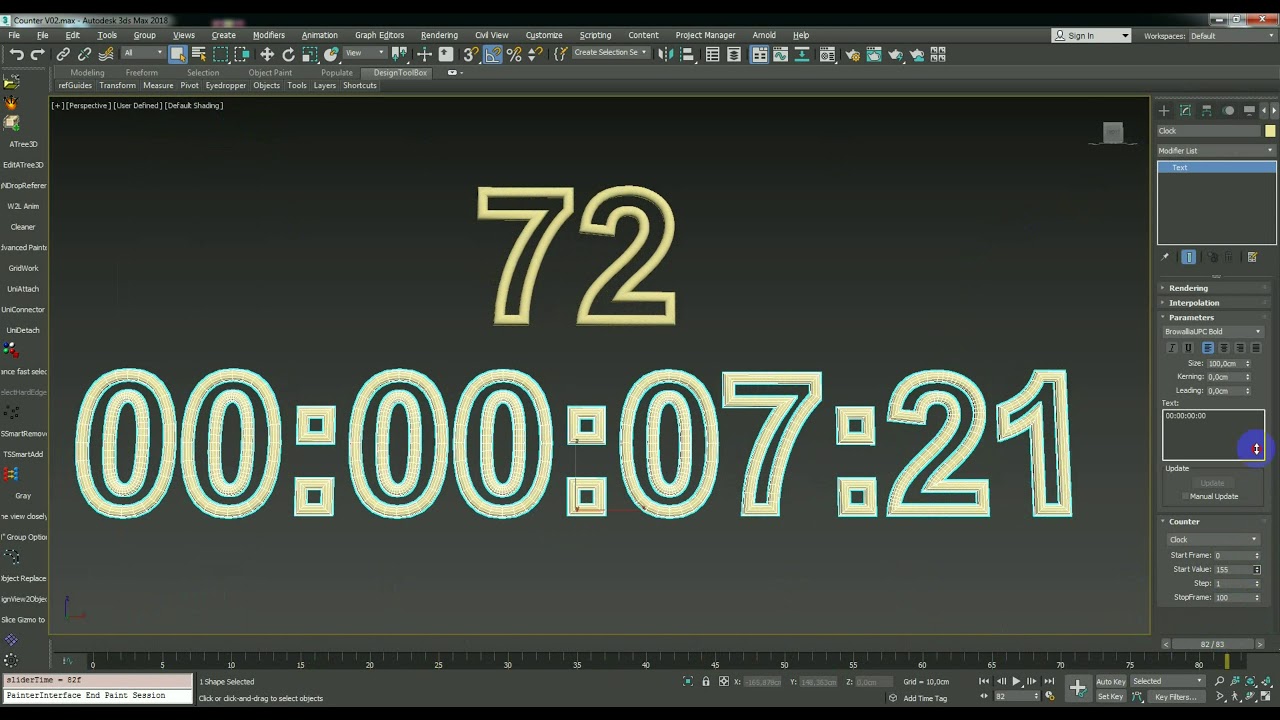Open the Render Setup teapot icon
This screenshot has height=720, width=1280.
point(851,55)
